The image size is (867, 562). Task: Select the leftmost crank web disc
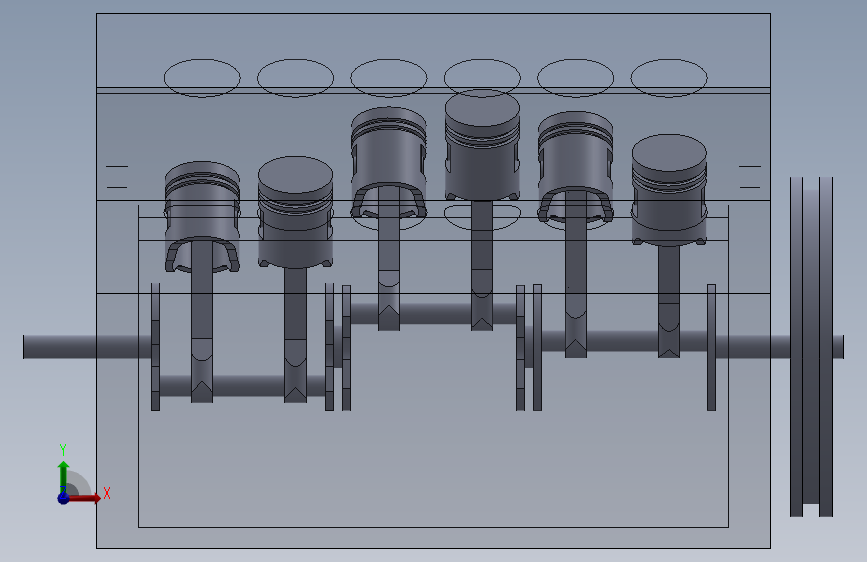pos(155,347)
